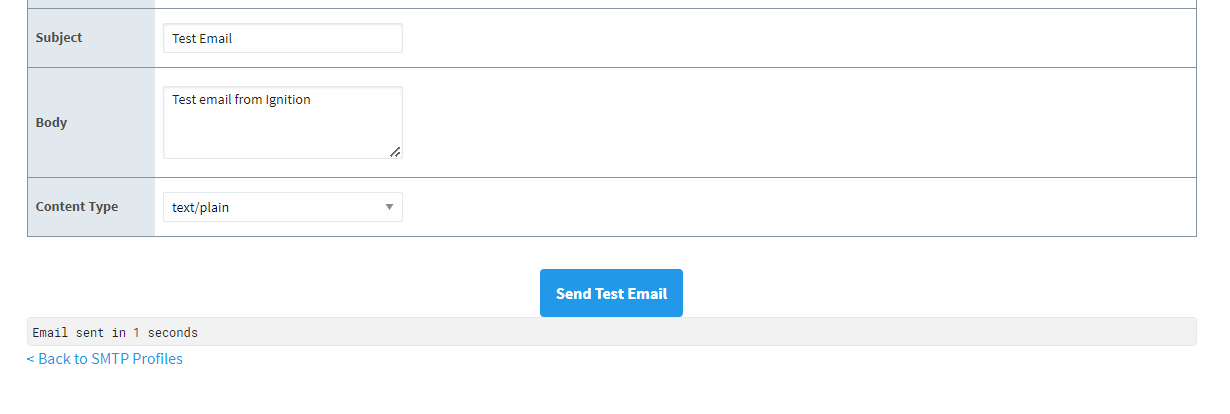Focus the Subject input field

pos(282,38)
